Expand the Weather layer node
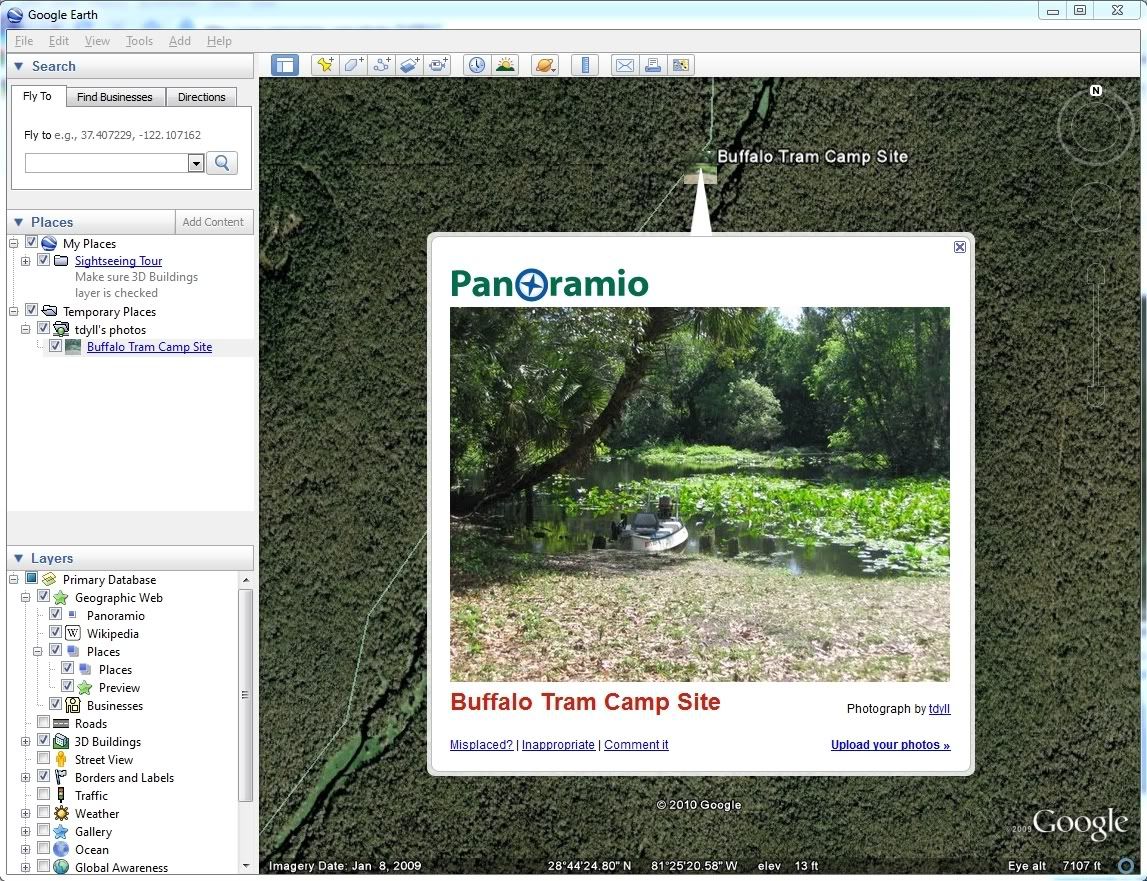 (x=26, y=814)
